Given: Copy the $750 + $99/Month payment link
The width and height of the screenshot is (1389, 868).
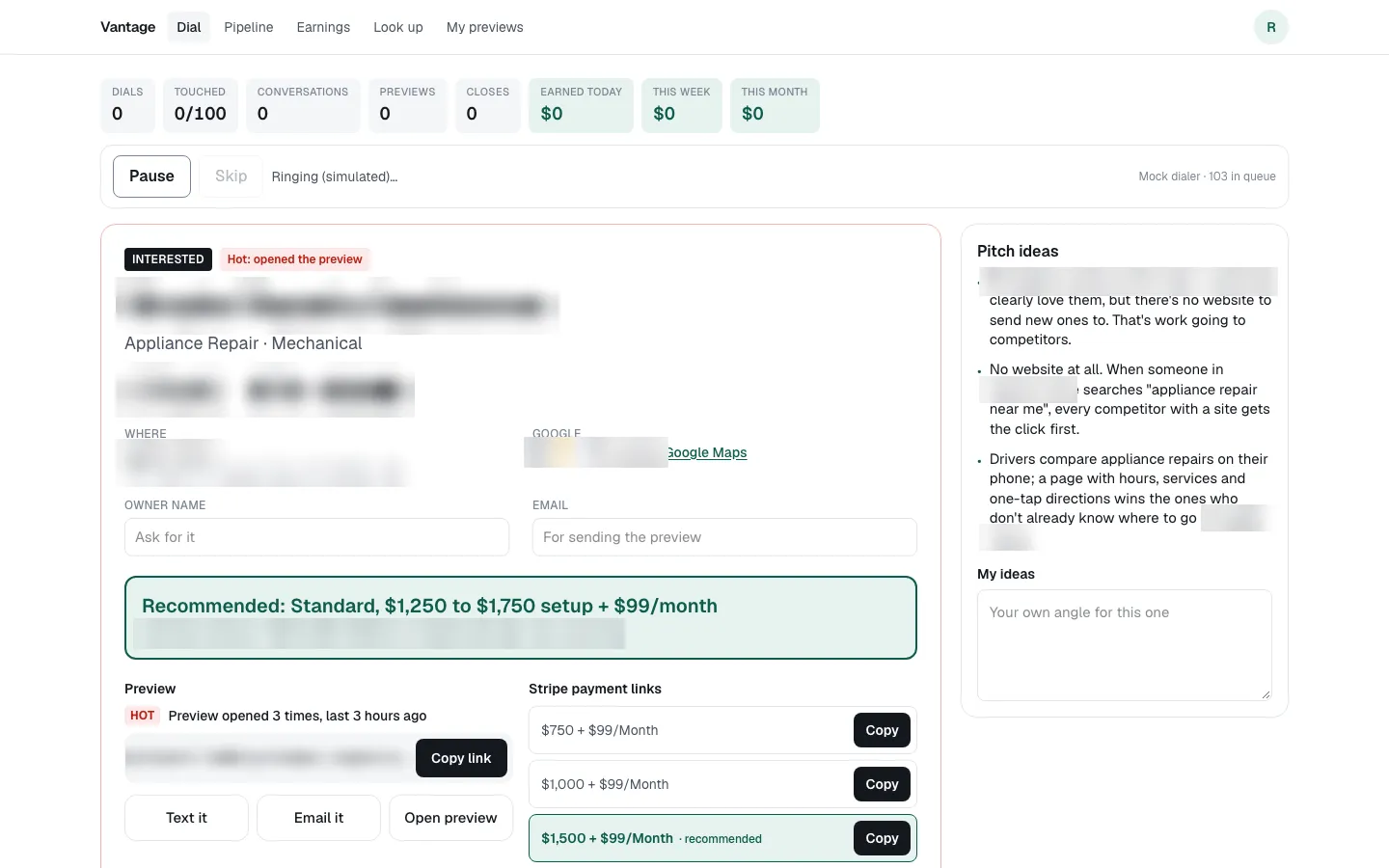Looking at the screenshot, I should tap(882, 730).
